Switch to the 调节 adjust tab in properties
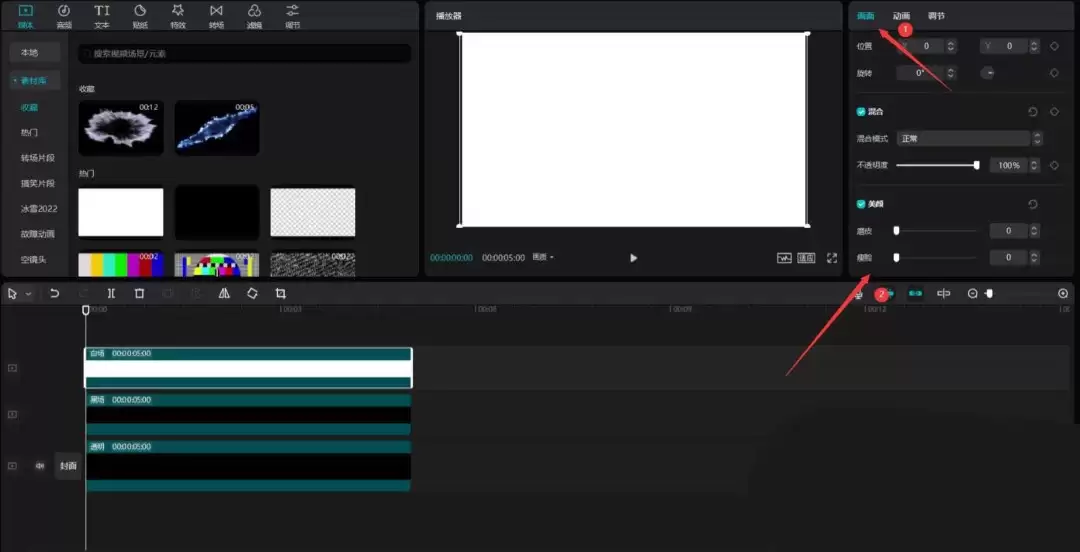The width and height of the screenshot is (1080, 552). (x=935, y=16)
